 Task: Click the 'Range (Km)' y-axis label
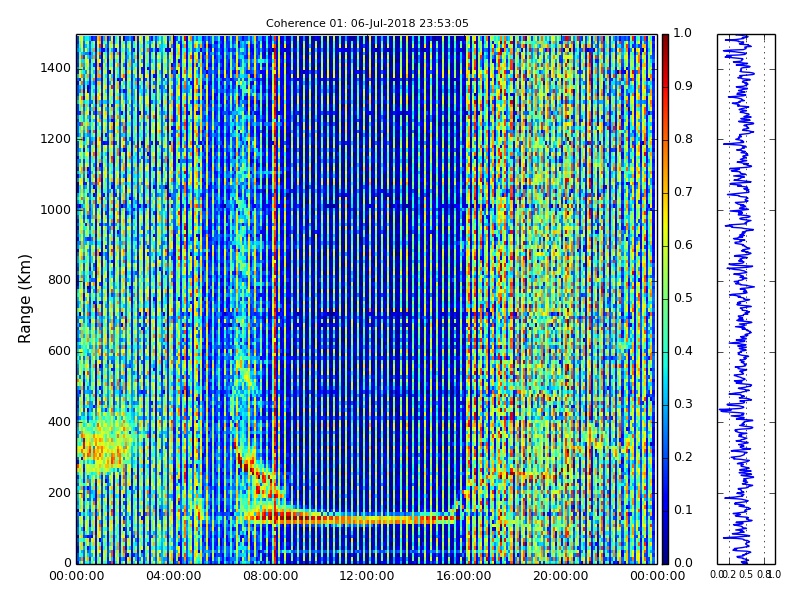(x=24, y=299)
